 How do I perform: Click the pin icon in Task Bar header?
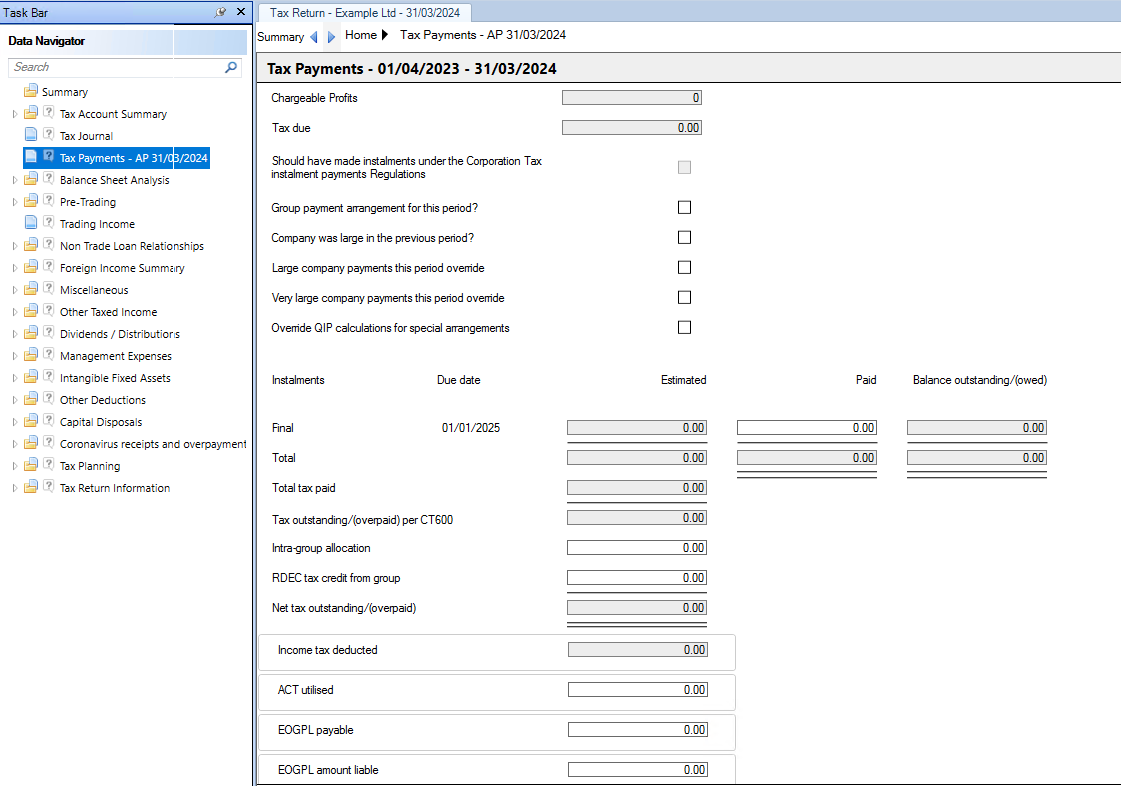tap(220, 12)
